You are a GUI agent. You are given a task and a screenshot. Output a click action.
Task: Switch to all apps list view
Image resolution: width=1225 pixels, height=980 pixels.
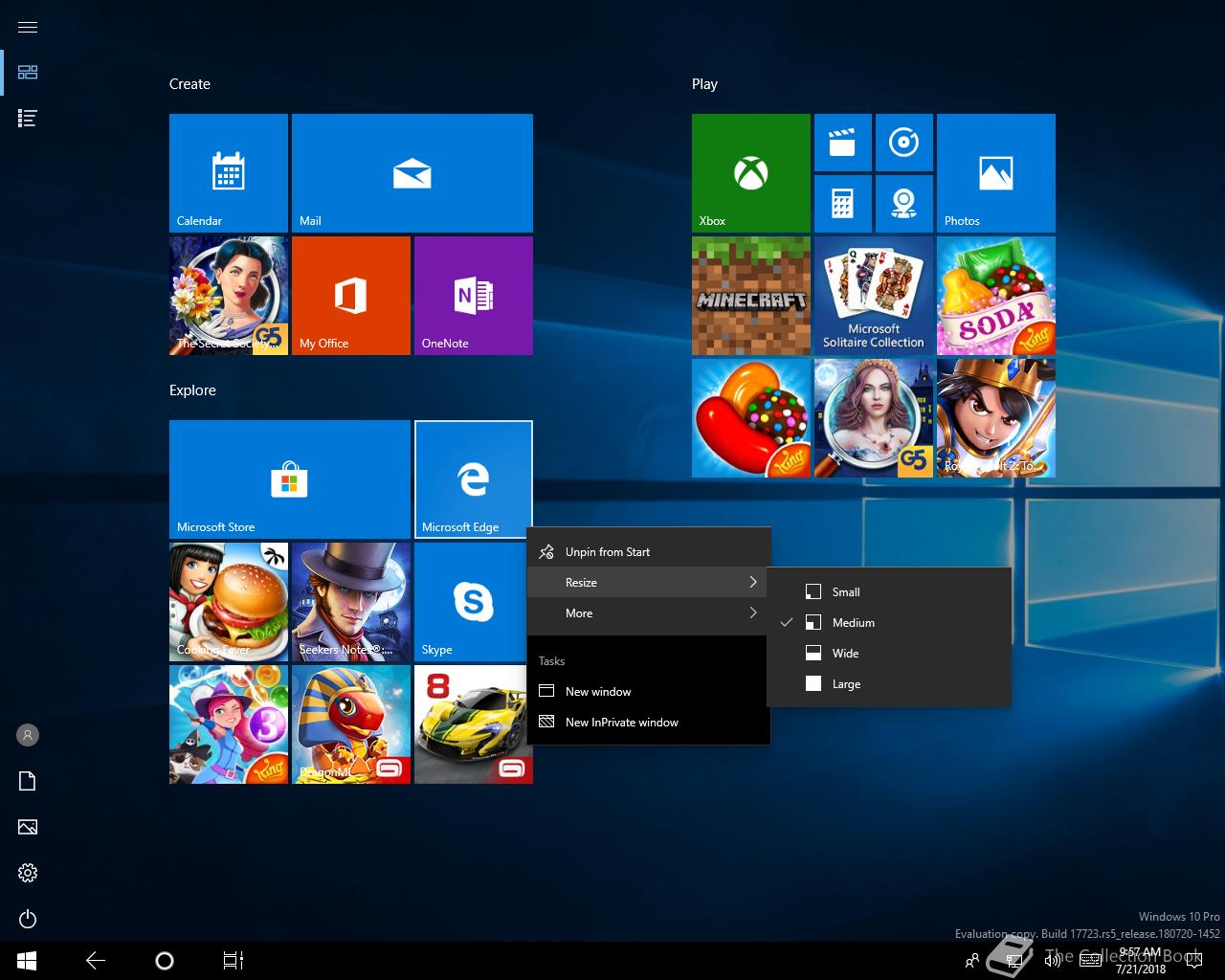click(x=28, y=119)
